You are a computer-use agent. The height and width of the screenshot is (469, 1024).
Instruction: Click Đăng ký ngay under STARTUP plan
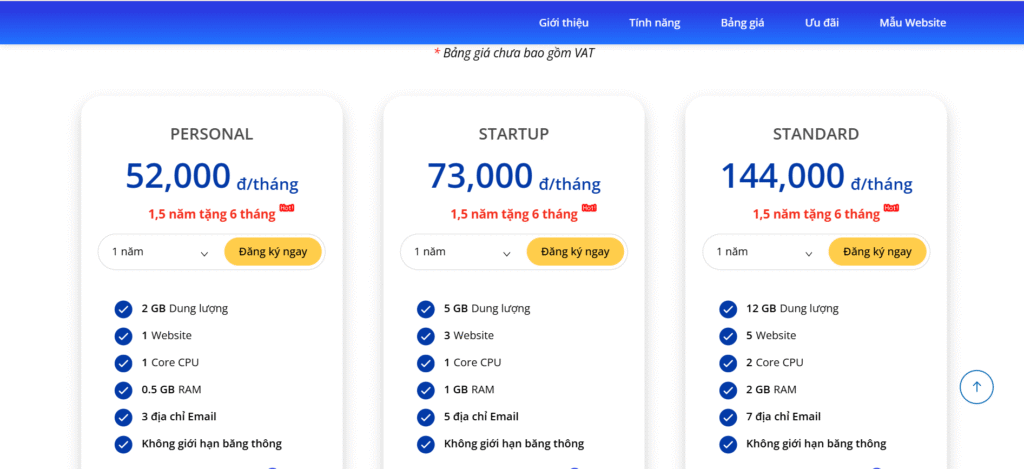575,252
